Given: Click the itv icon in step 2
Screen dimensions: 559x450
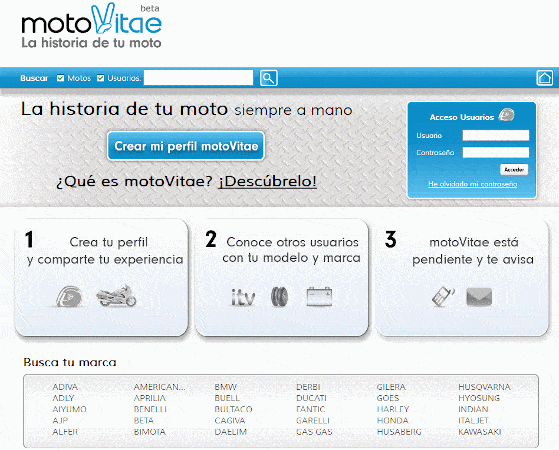Looking at the screenshot, I should click(x=243, y=297).
